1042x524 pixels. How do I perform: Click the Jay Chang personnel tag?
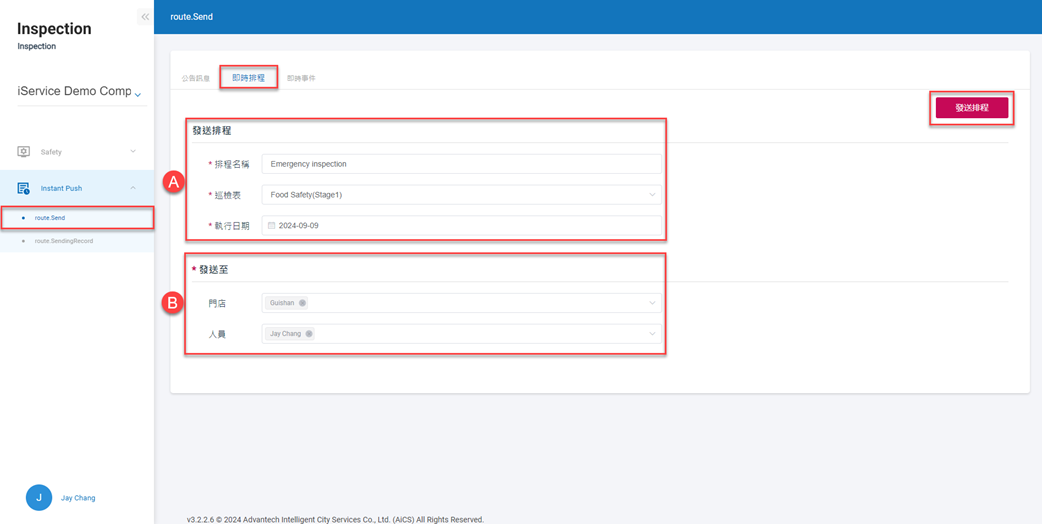click(290, 333)
